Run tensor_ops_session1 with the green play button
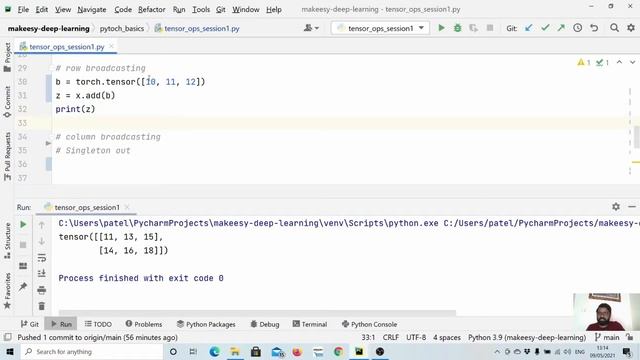The height and width of the screenshot is (360, 640). [x=441, y=28]
